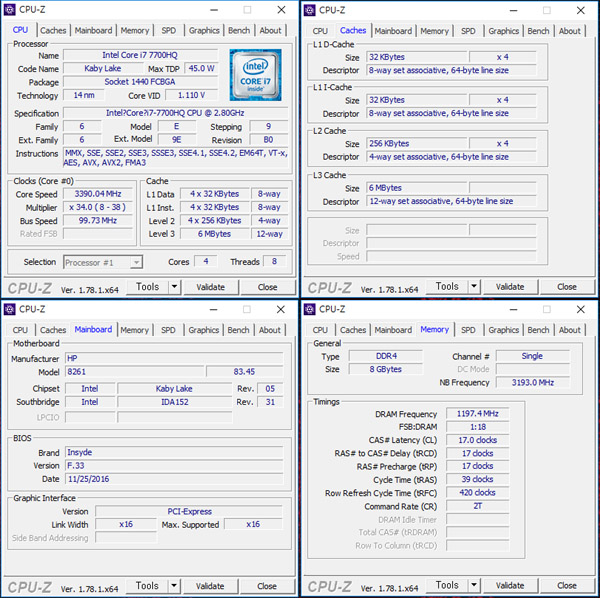This screenshot has width=600, height=598.
Task: Click Close button in the Caches tab window
Action: [567, 287]
